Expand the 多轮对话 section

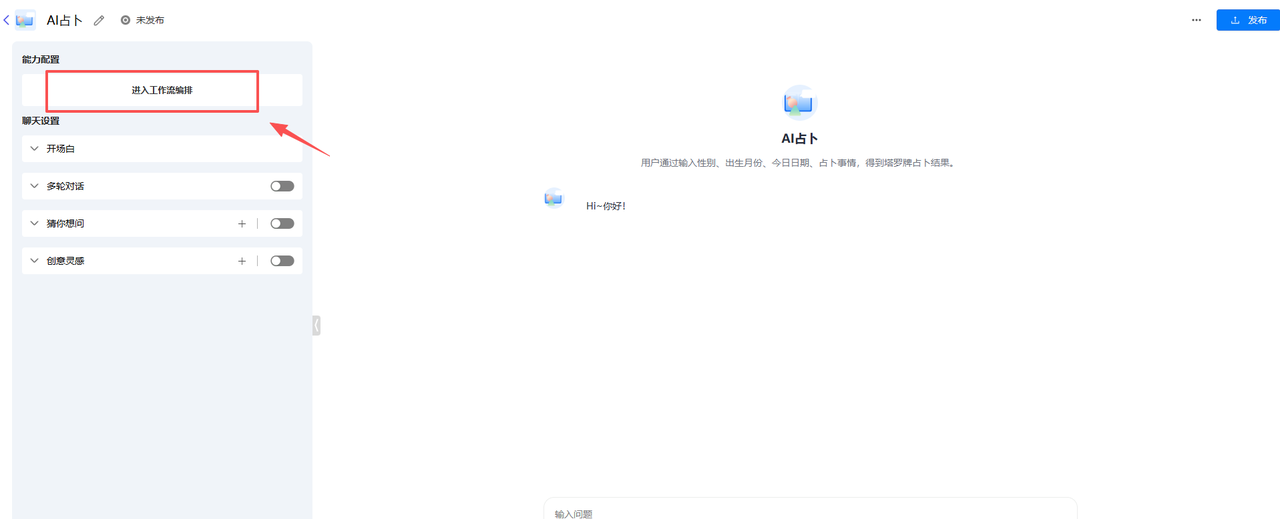click(x=35, y=186)
